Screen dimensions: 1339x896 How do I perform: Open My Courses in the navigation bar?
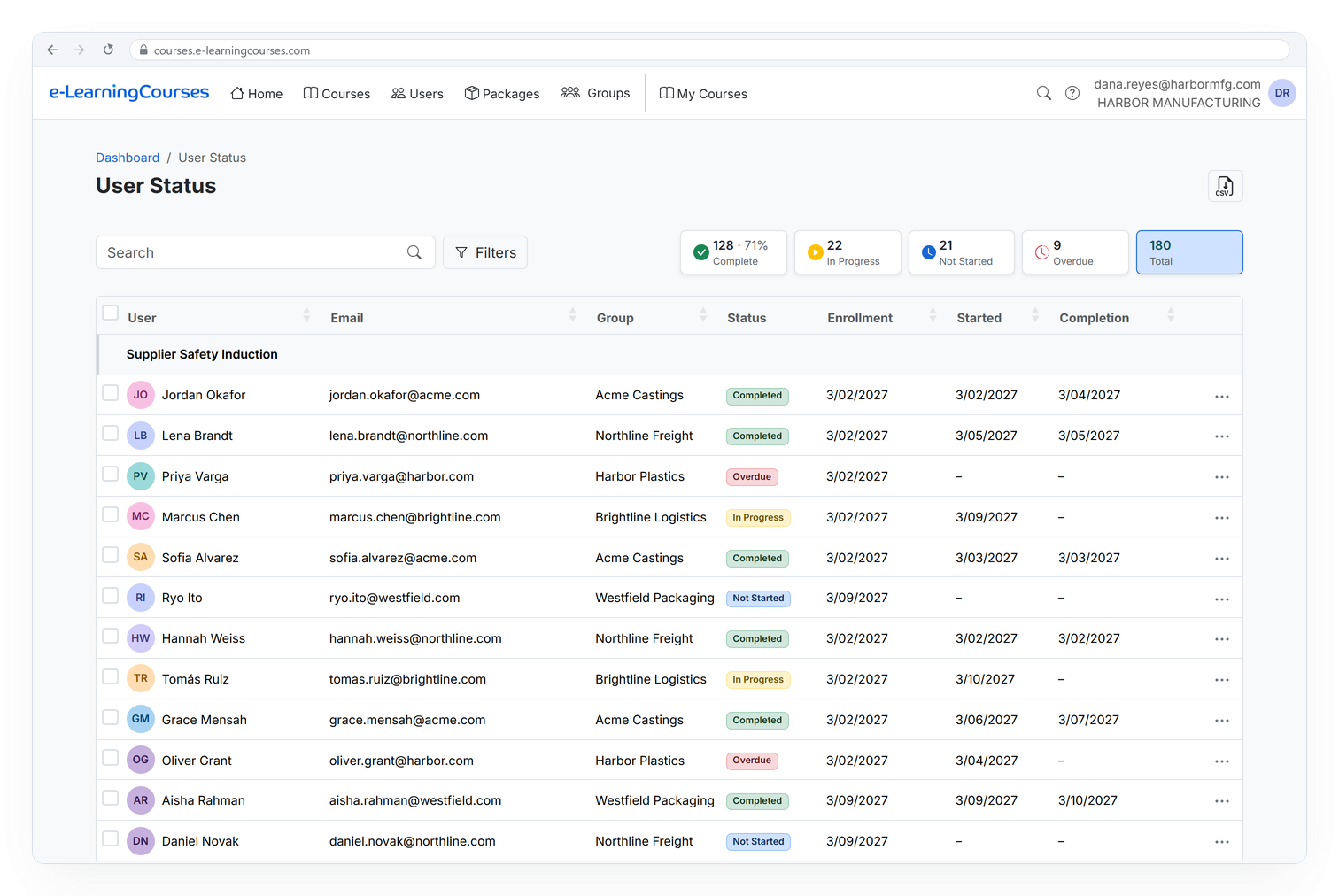click(x=703, y=94)
